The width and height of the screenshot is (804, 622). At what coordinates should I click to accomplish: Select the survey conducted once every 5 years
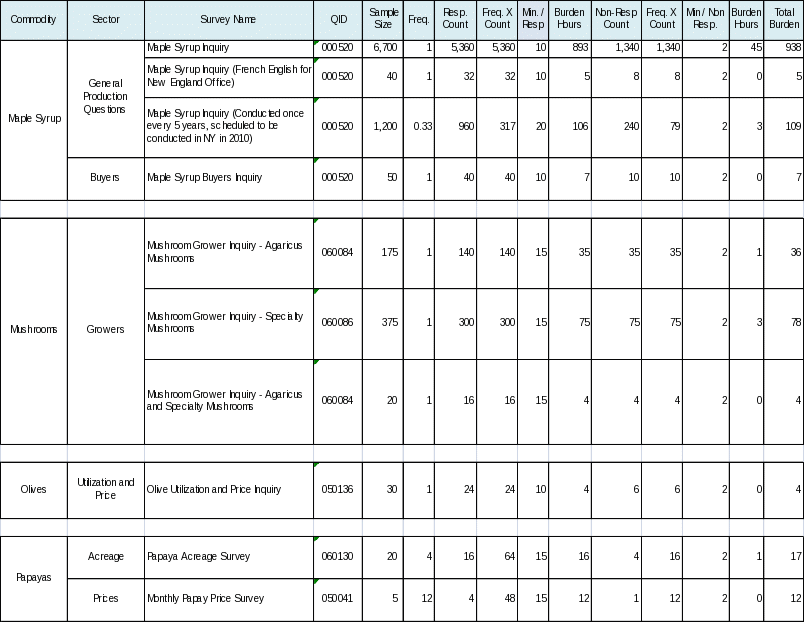click(229, 127)
